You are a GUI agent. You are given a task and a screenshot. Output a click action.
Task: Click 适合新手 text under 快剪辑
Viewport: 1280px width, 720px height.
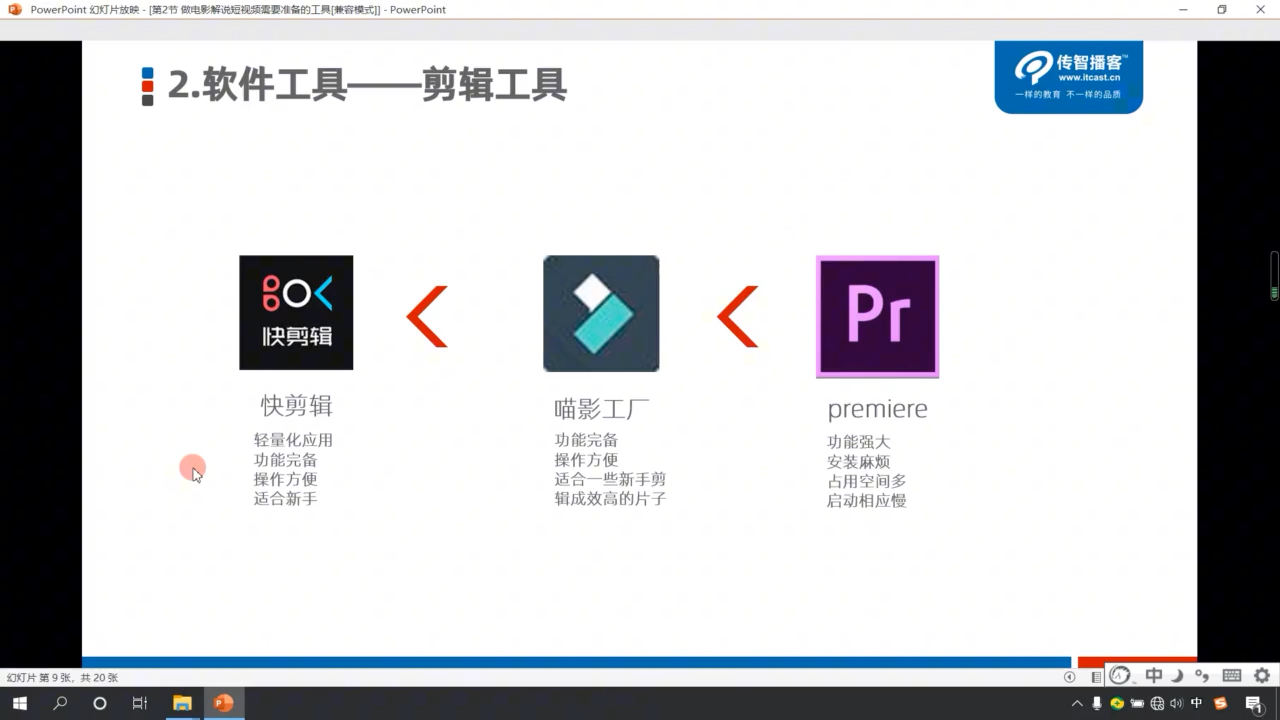(285, 498)
